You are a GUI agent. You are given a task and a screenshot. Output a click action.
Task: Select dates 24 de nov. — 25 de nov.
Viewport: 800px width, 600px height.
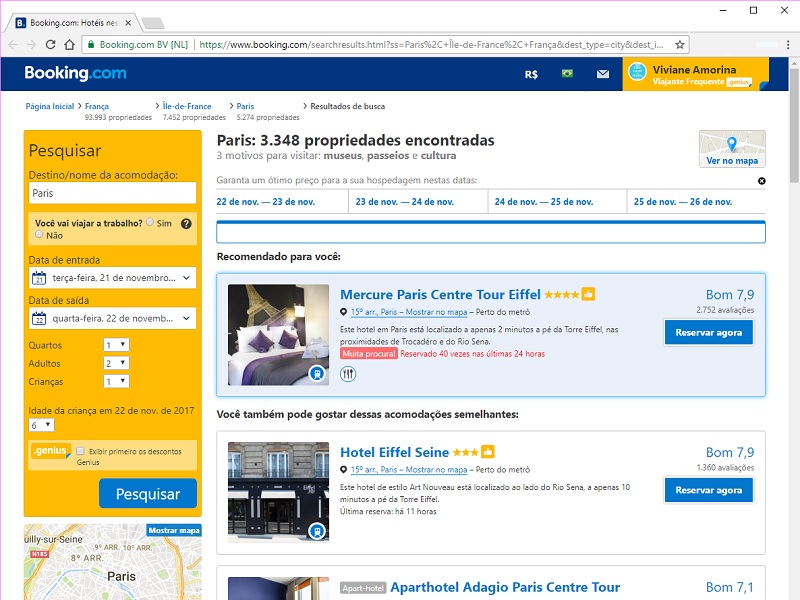pyautogui.click(x=544, y=202)
